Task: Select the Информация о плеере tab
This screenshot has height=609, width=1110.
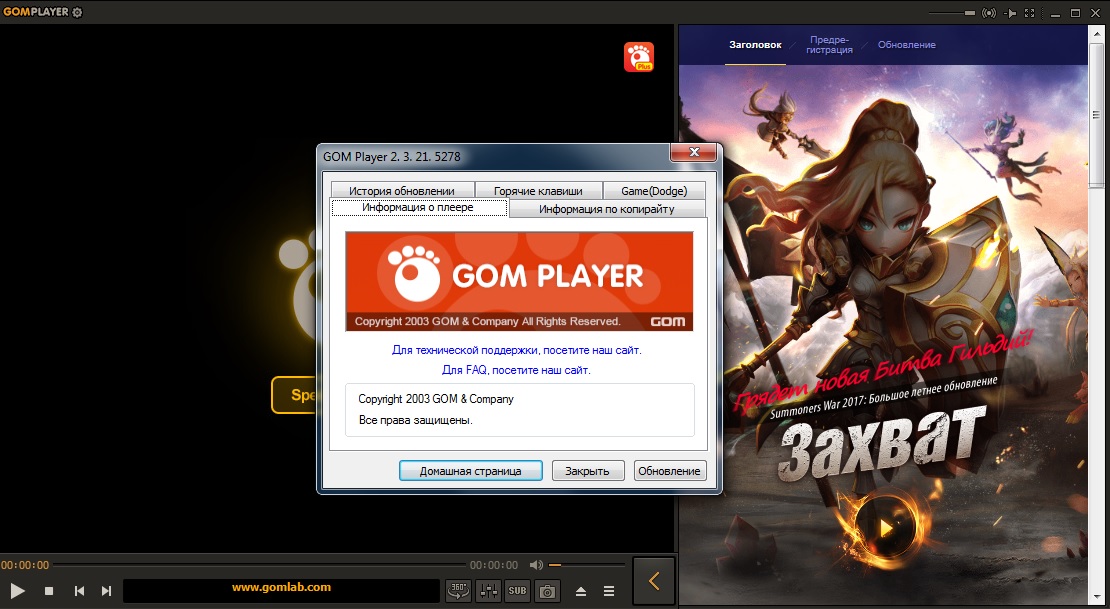Action: pyautogui.click(x=418, y=207)
